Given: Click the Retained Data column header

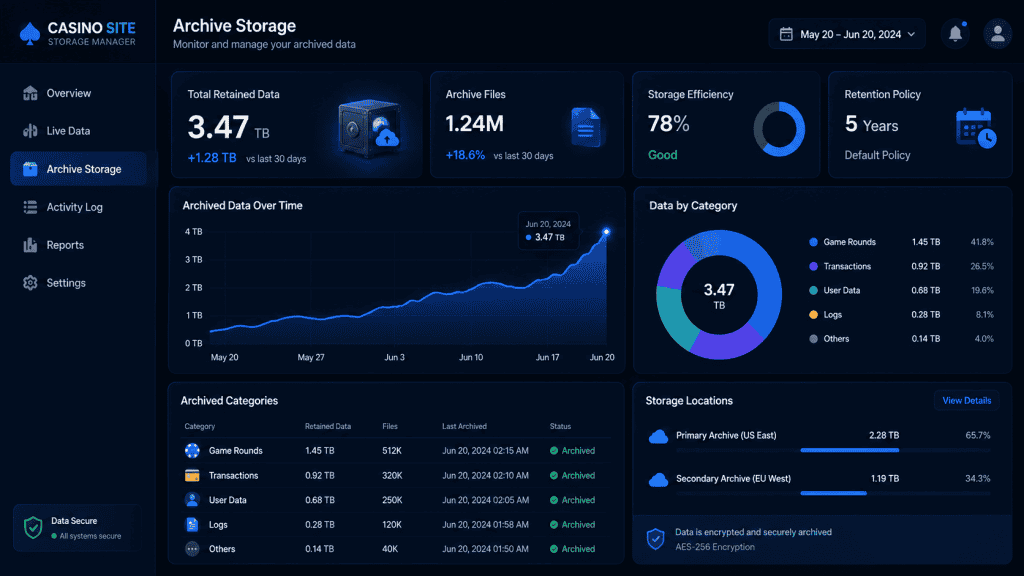Looking at the screenshot, I should click(328, 426).
